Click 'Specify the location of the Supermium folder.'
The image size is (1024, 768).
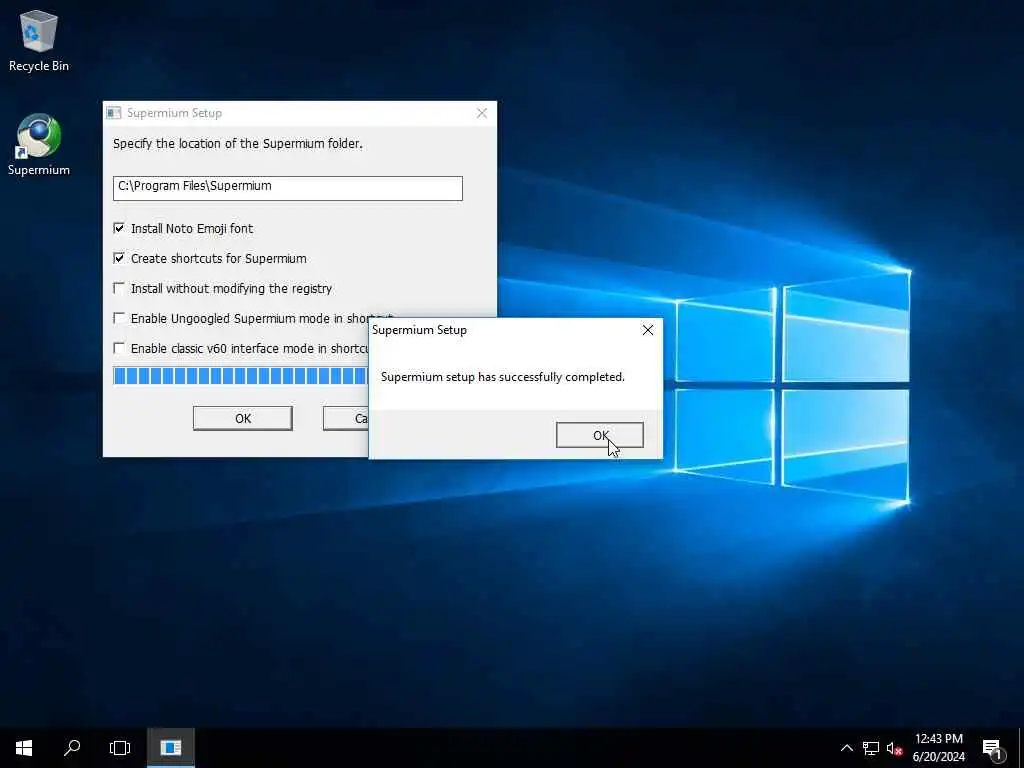[x=238, y=144]
